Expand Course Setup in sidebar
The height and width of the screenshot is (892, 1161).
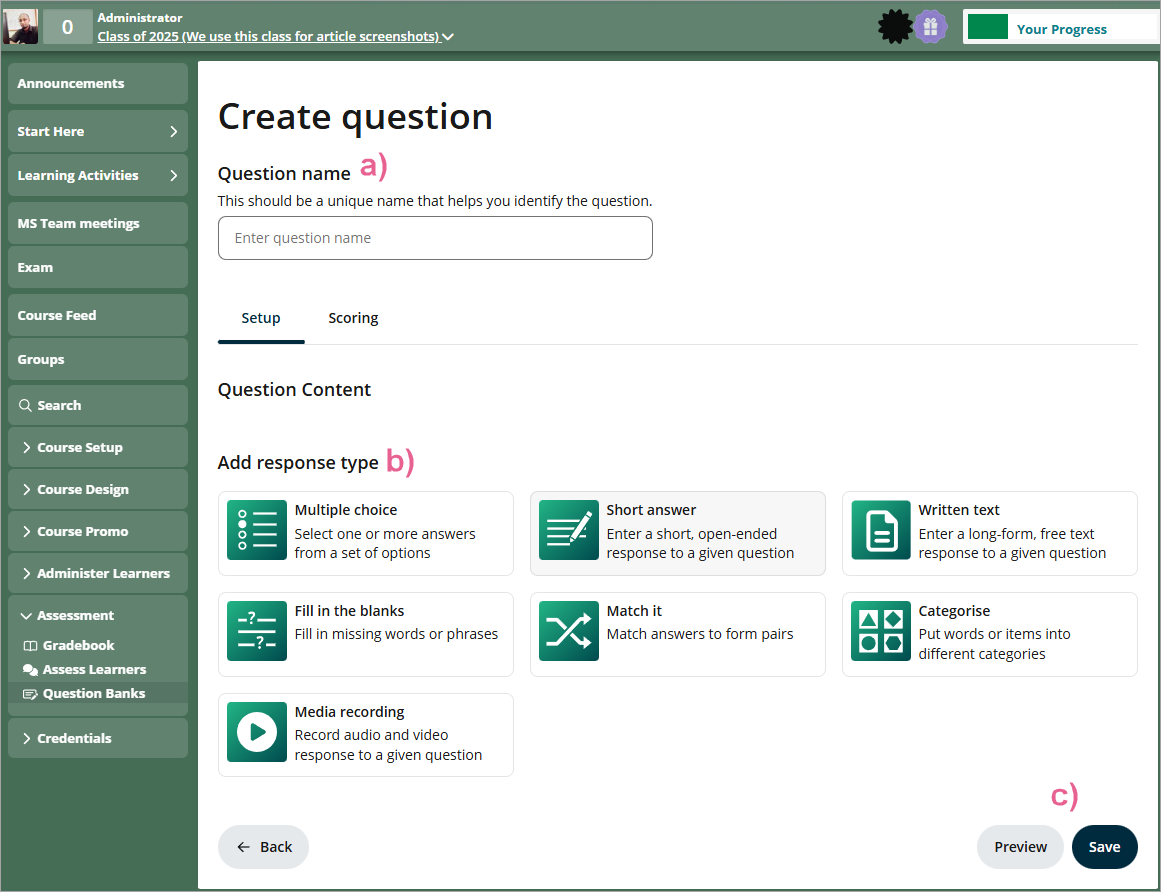click(80, 447)
